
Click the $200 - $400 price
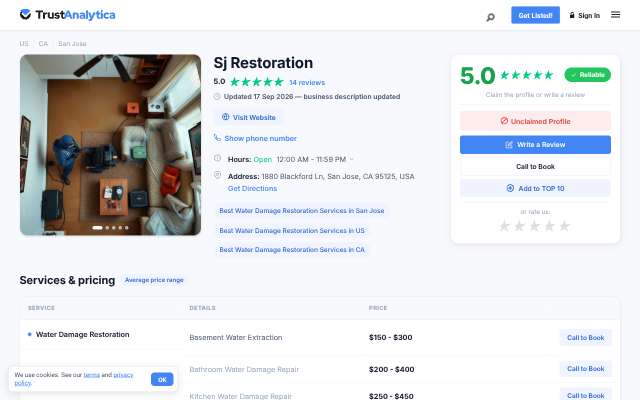391,369
